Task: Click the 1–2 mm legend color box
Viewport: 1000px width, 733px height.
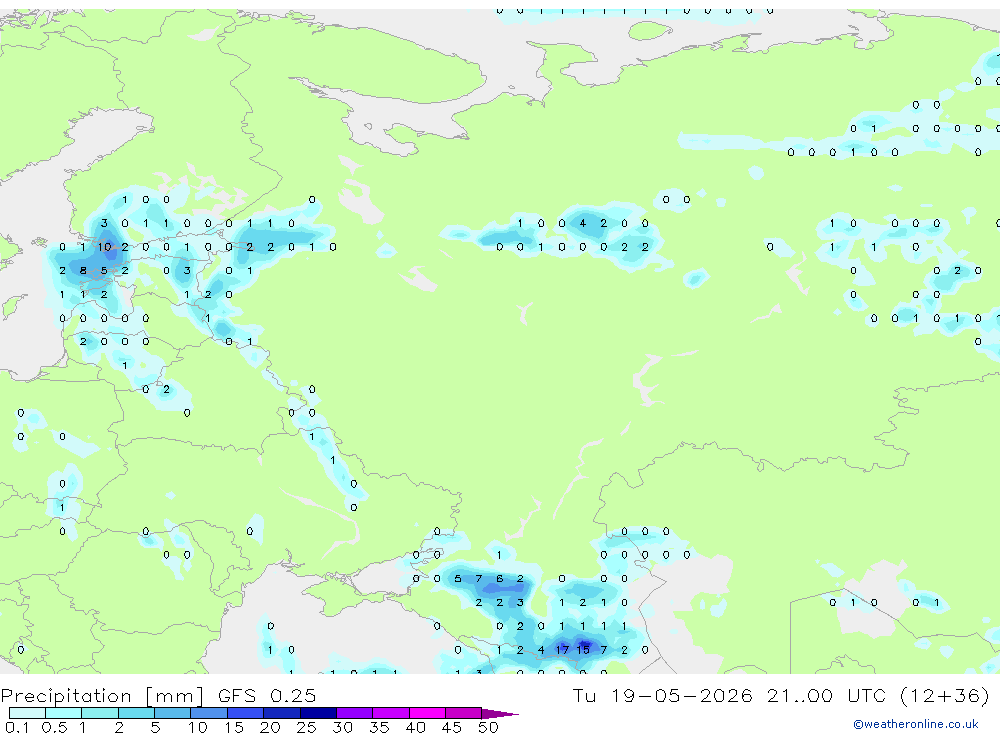Action: click(x=100, y=713)
